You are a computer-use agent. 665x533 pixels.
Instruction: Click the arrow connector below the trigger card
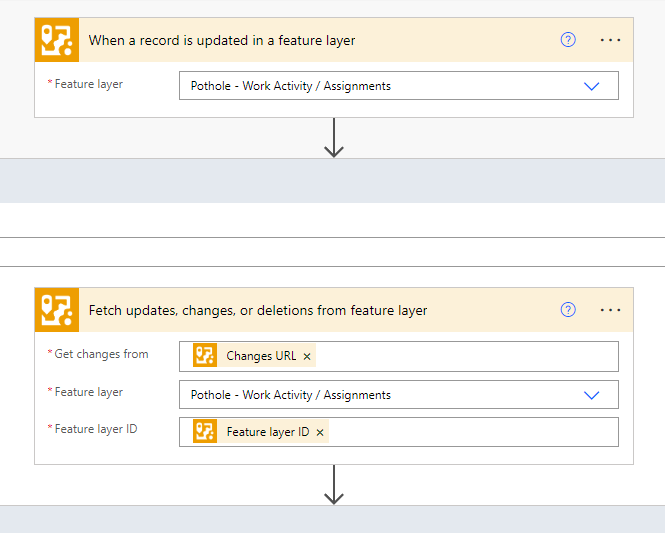click(334, 138)
